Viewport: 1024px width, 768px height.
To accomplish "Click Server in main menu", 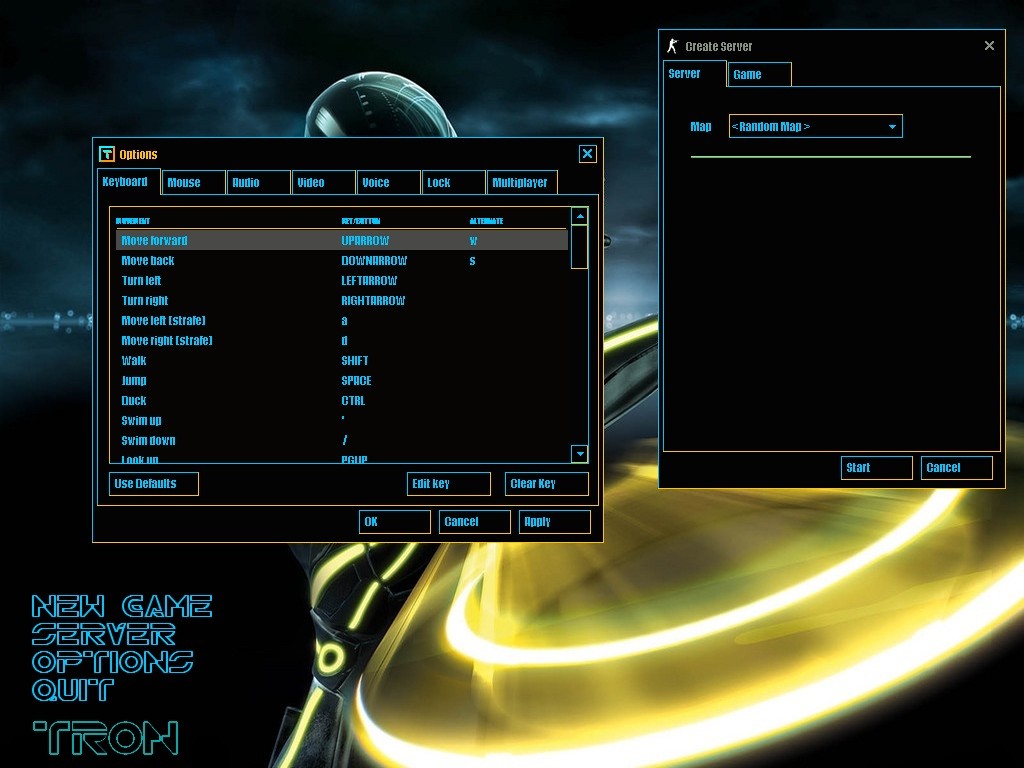I will (104, 635).
